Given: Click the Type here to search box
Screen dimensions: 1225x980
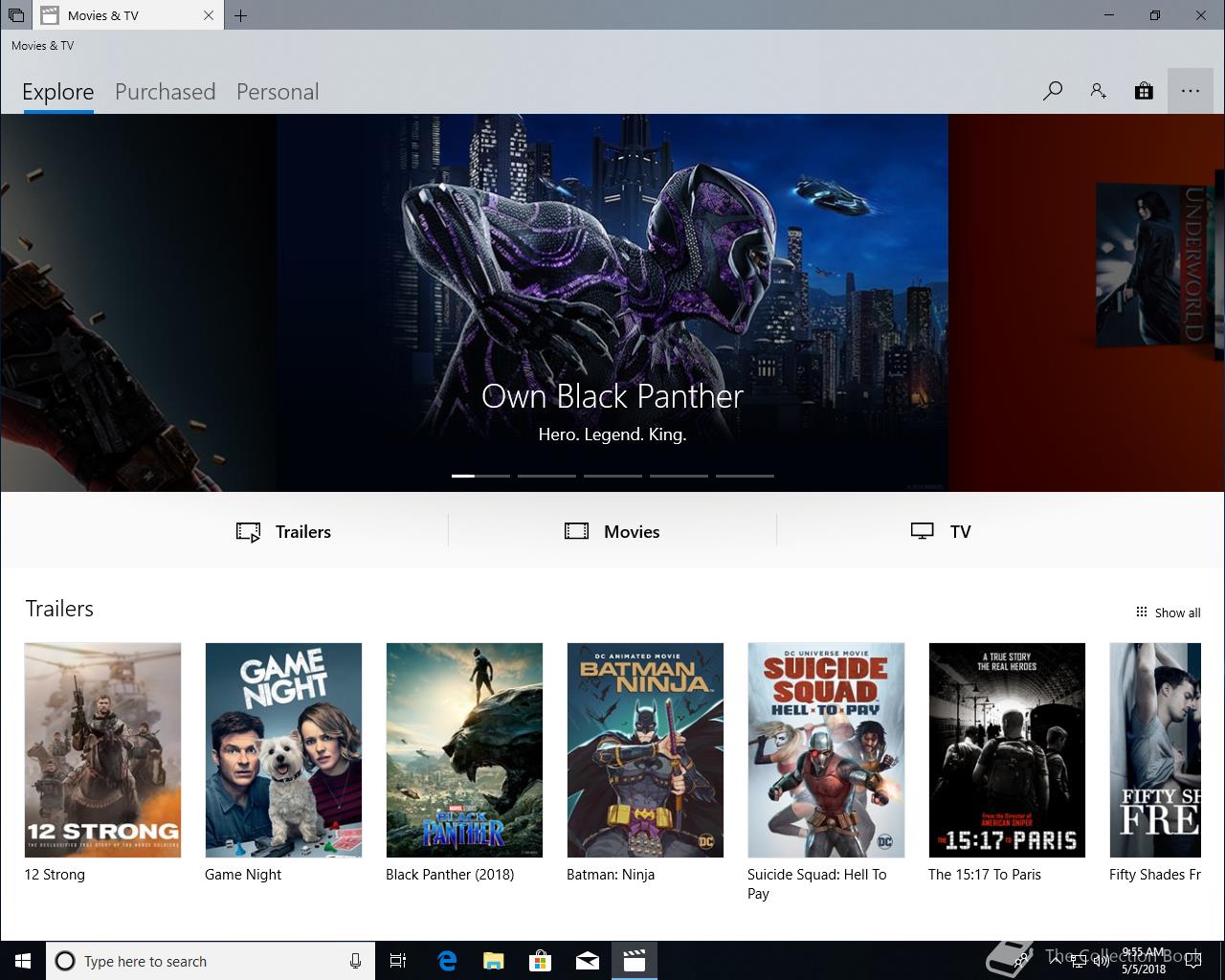Looking at the screenshot, I should [209, 961].
